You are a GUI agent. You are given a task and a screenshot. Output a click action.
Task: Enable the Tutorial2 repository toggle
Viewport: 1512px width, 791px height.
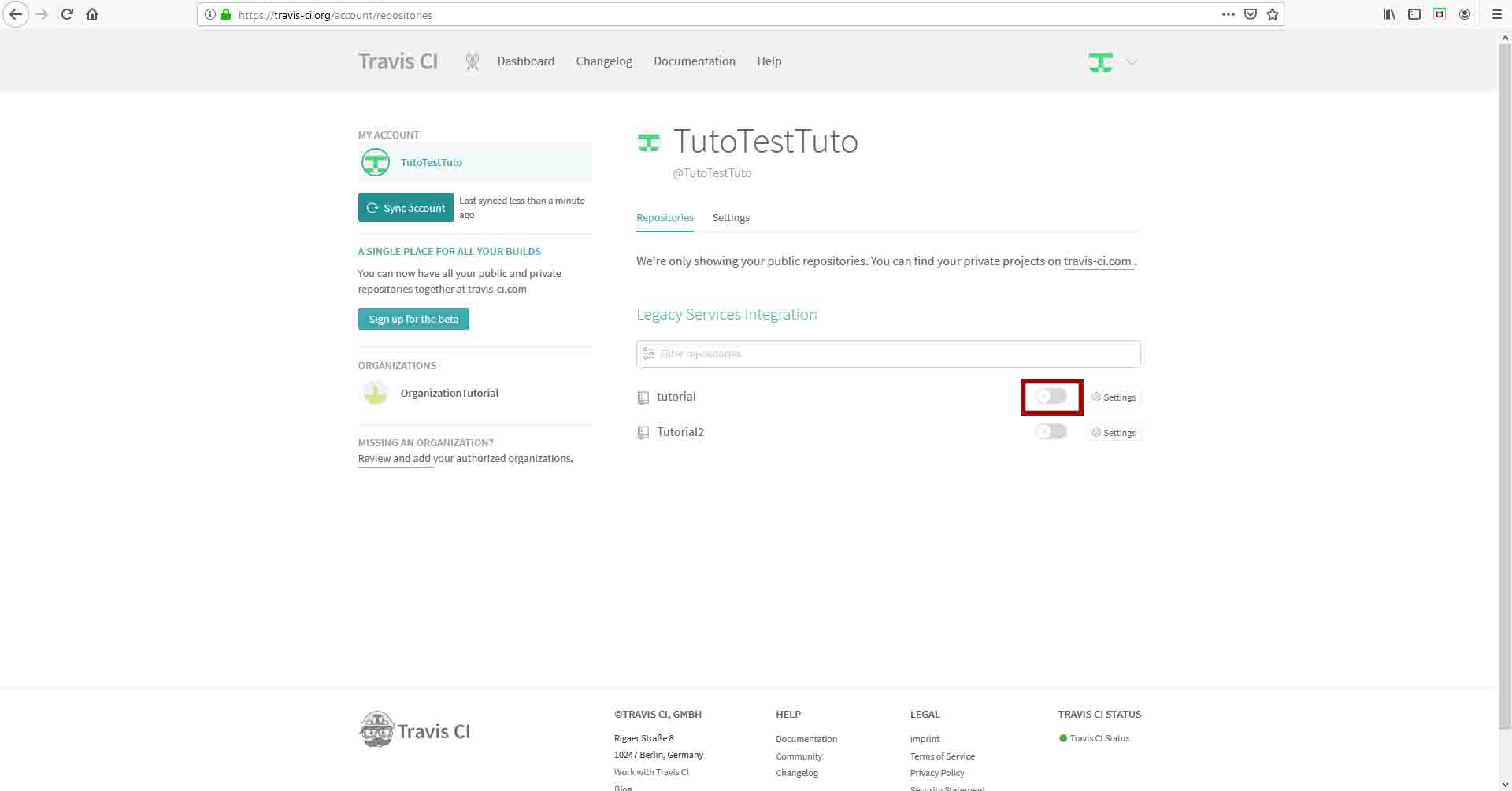(1051, 432)
